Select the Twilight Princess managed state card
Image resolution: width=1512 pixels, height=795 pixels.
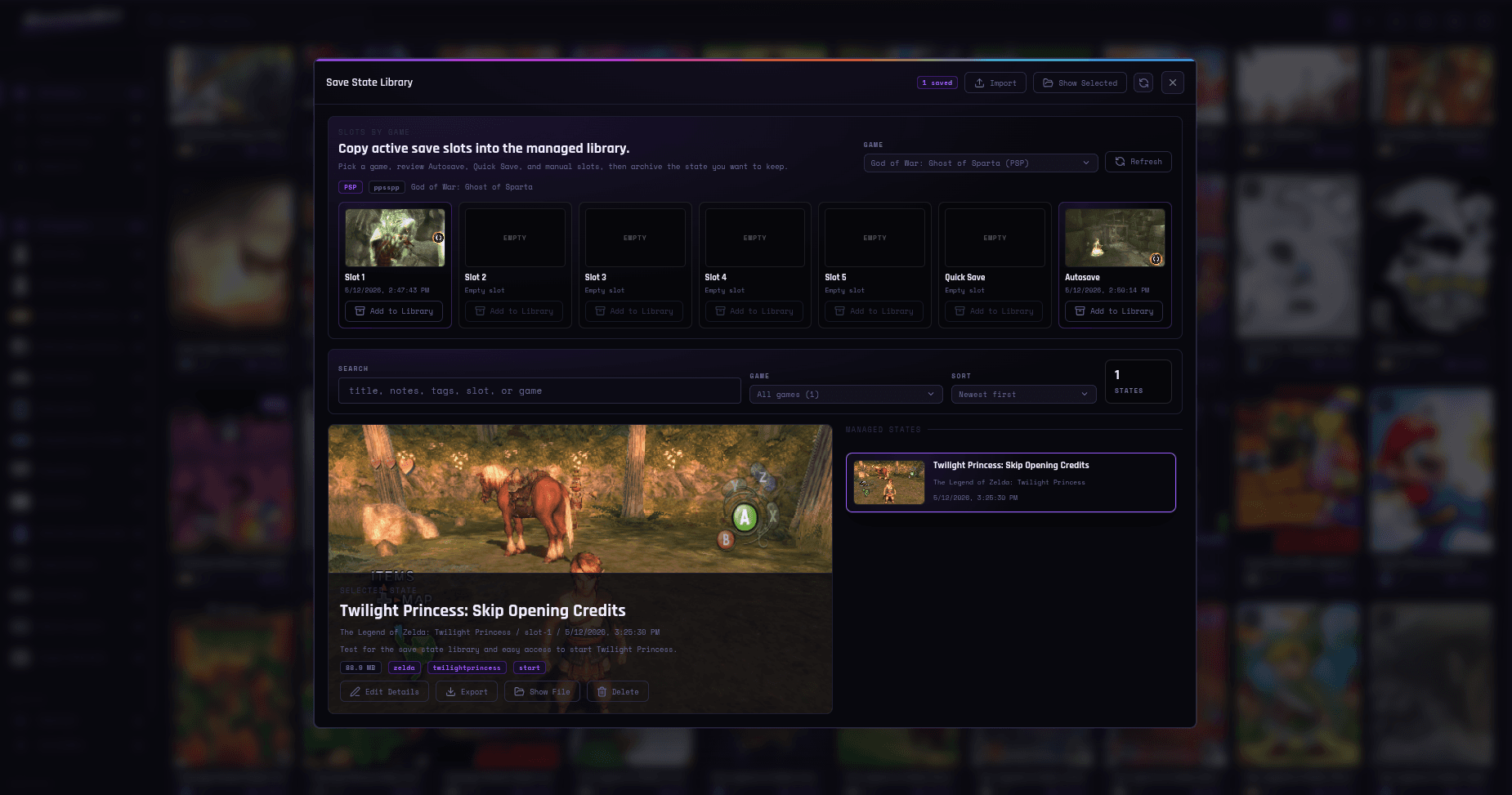(1011, 483)
